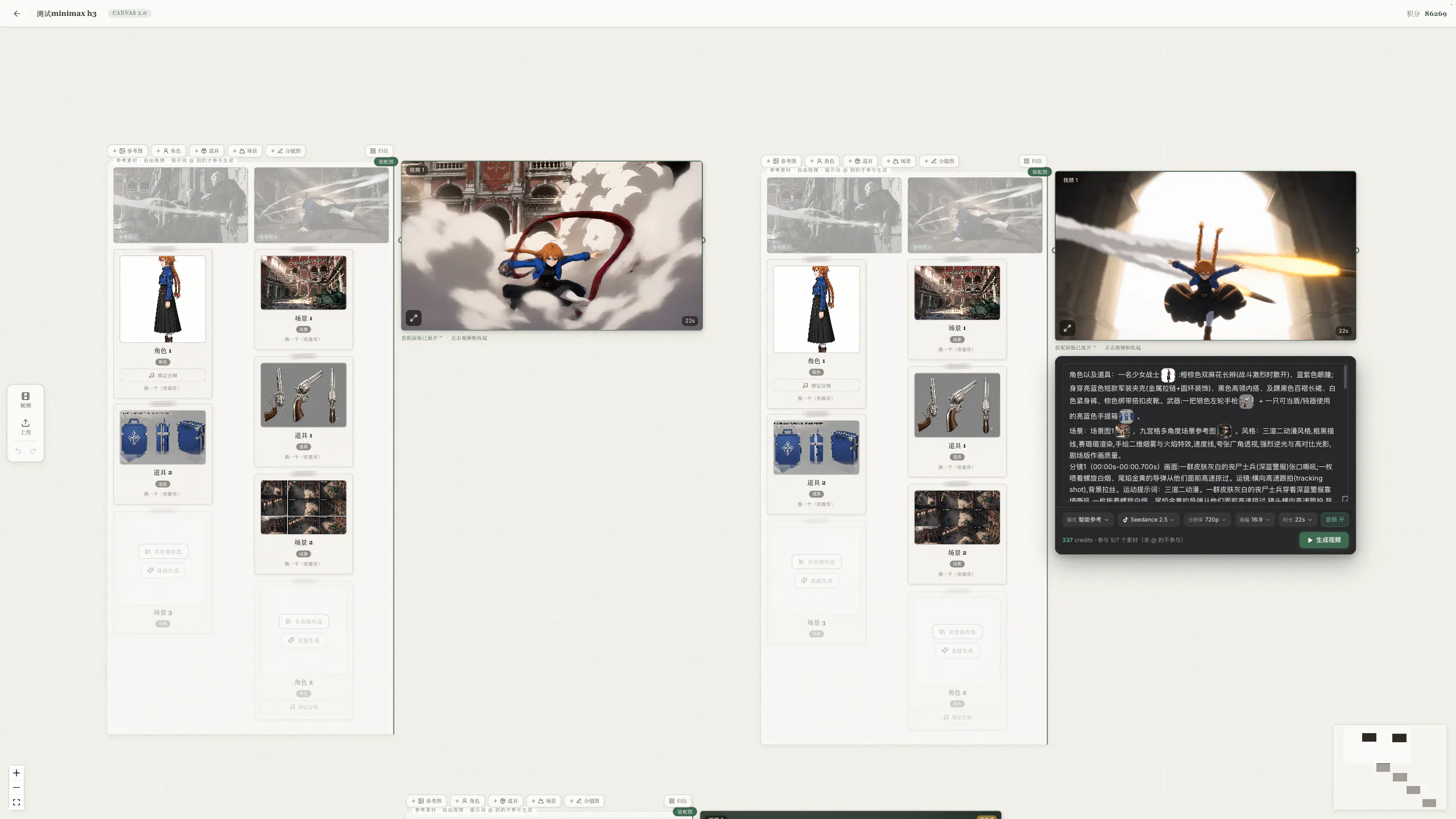1456x819 pixels.
Task: Click the girl character chip in prompt
Action: coord(1168,375)
